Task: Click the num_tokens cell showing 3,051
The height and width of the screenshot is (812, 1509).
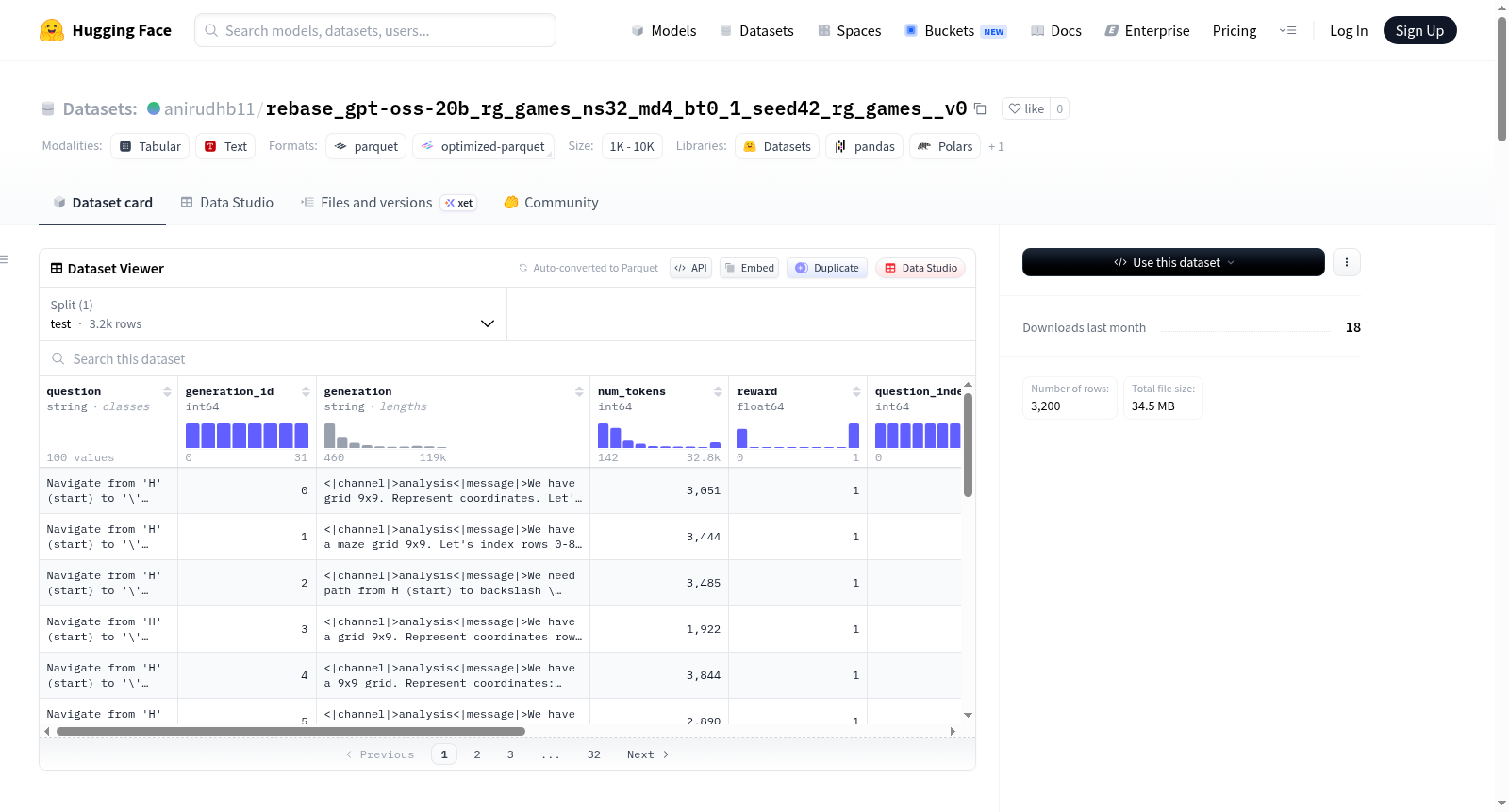Action: [x=659, y=490]
